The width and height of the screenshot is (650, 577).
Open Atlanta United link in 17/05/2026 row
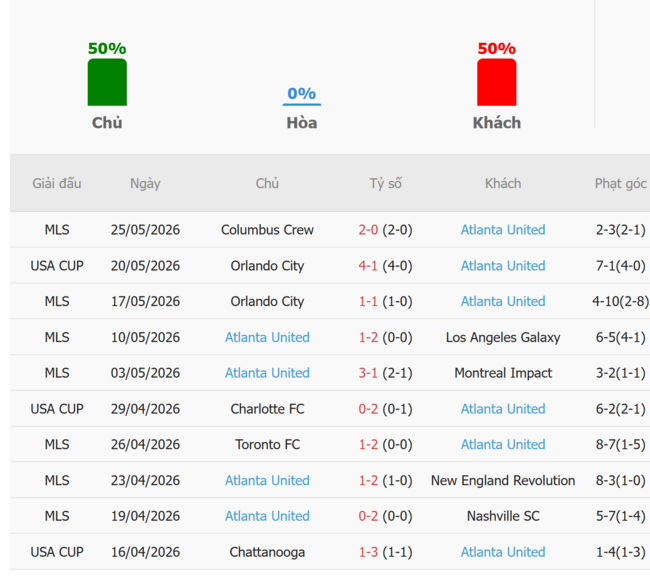click(503, 301)
